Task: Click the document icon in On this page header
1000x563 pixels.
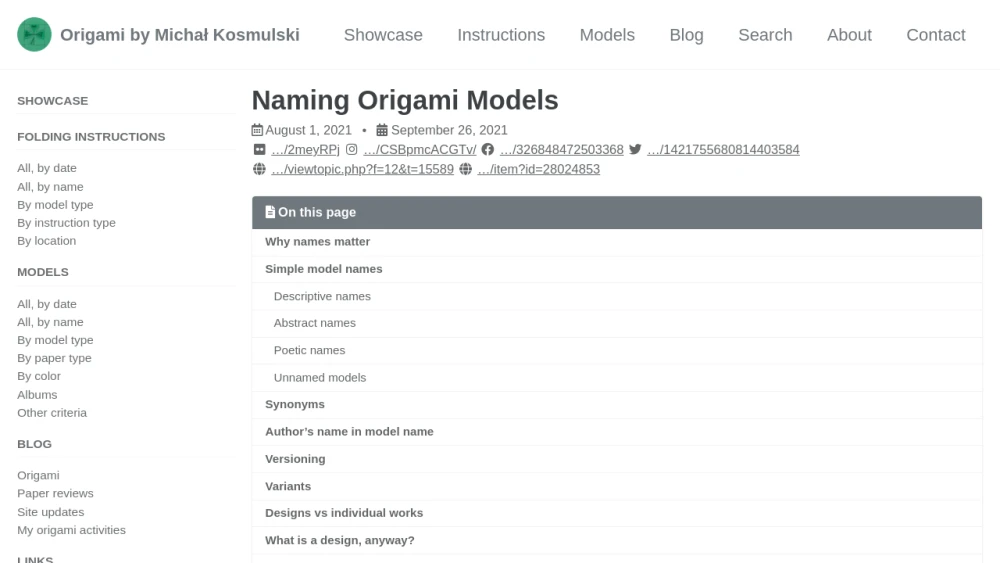Action: click(270, 212)
